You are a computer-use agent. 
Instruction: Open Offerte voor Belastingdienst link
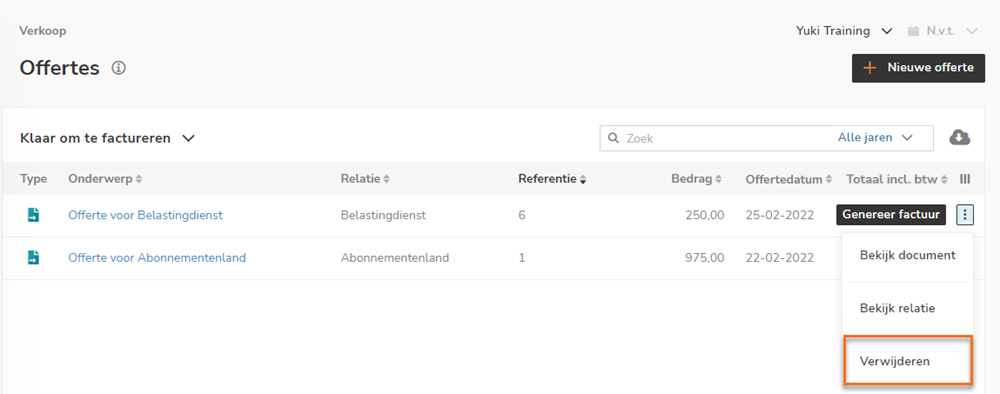[145, 215]
